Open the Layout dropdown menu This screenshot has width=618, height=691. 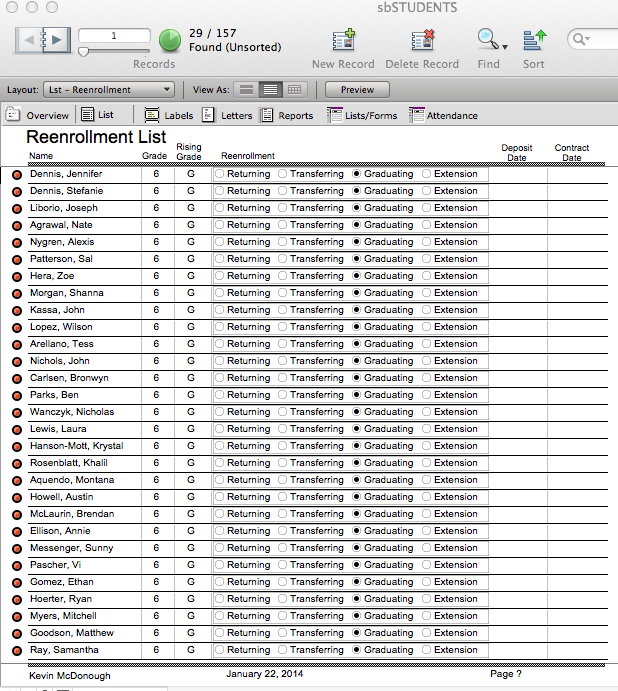(x=108, y=90)
